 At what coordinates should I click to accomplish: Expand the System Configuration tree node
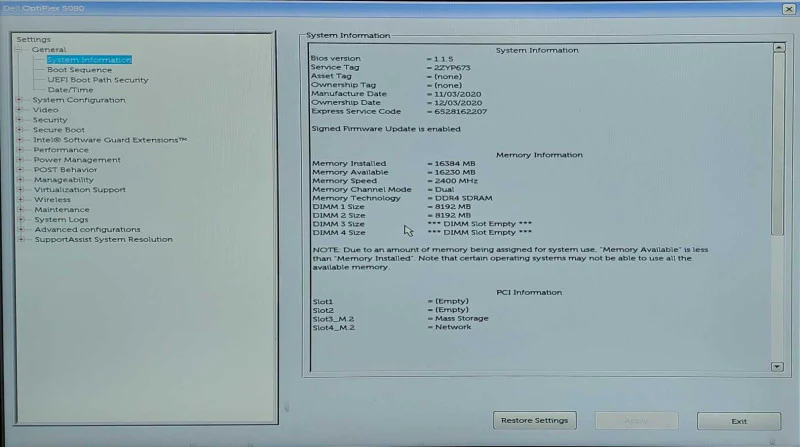(20, 100)
